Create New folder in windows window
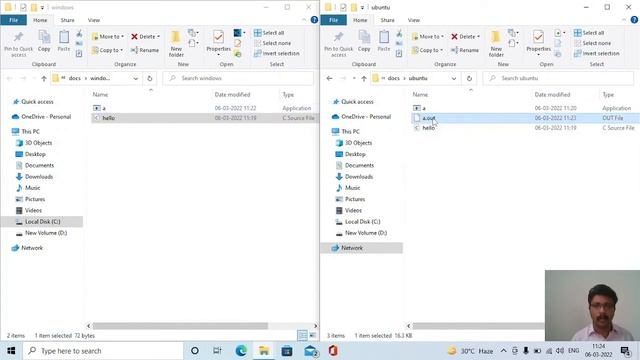The image size is (640, 360). tap(176, 43)
